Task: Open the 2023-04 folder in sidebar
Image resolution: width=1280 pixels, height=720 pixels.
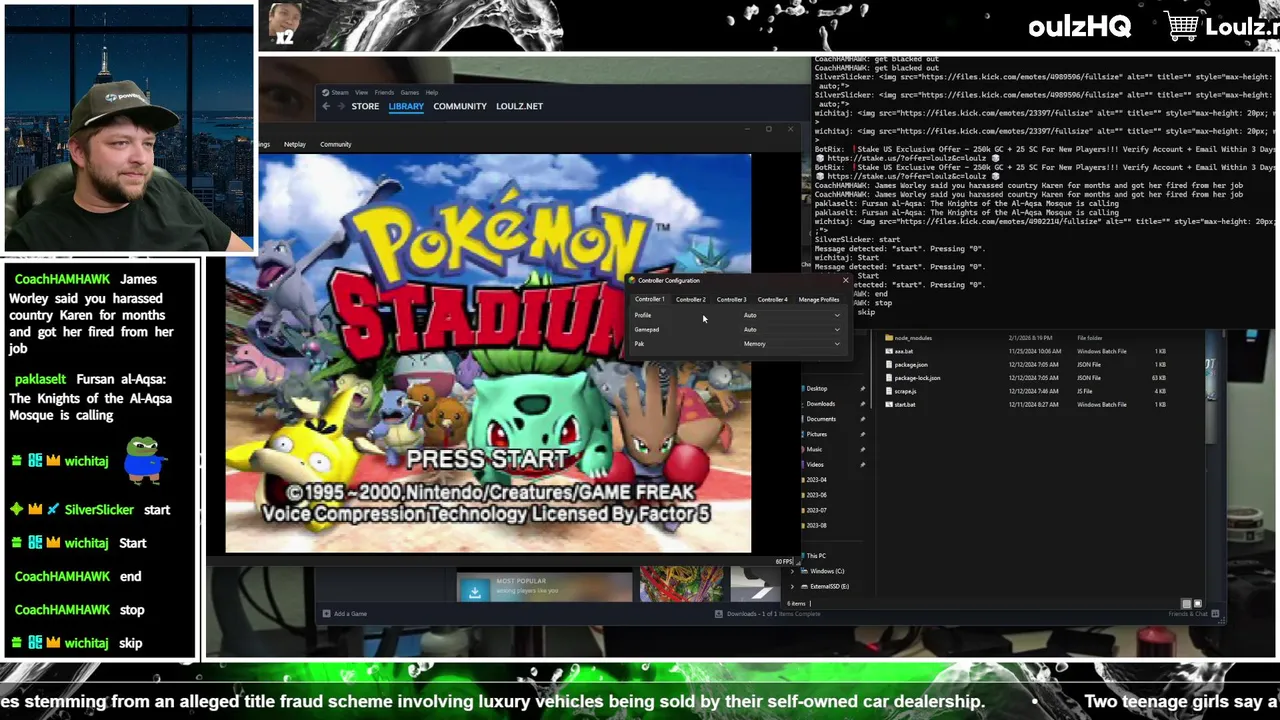Action: click(816, 480)
